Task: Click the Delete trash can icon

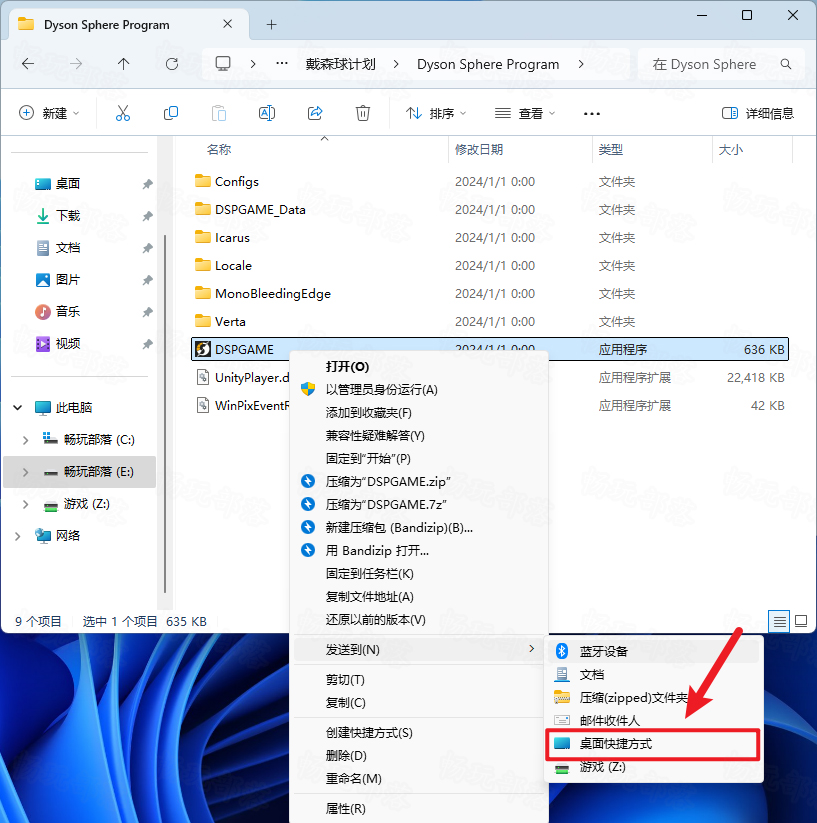Action: [363, 113]
